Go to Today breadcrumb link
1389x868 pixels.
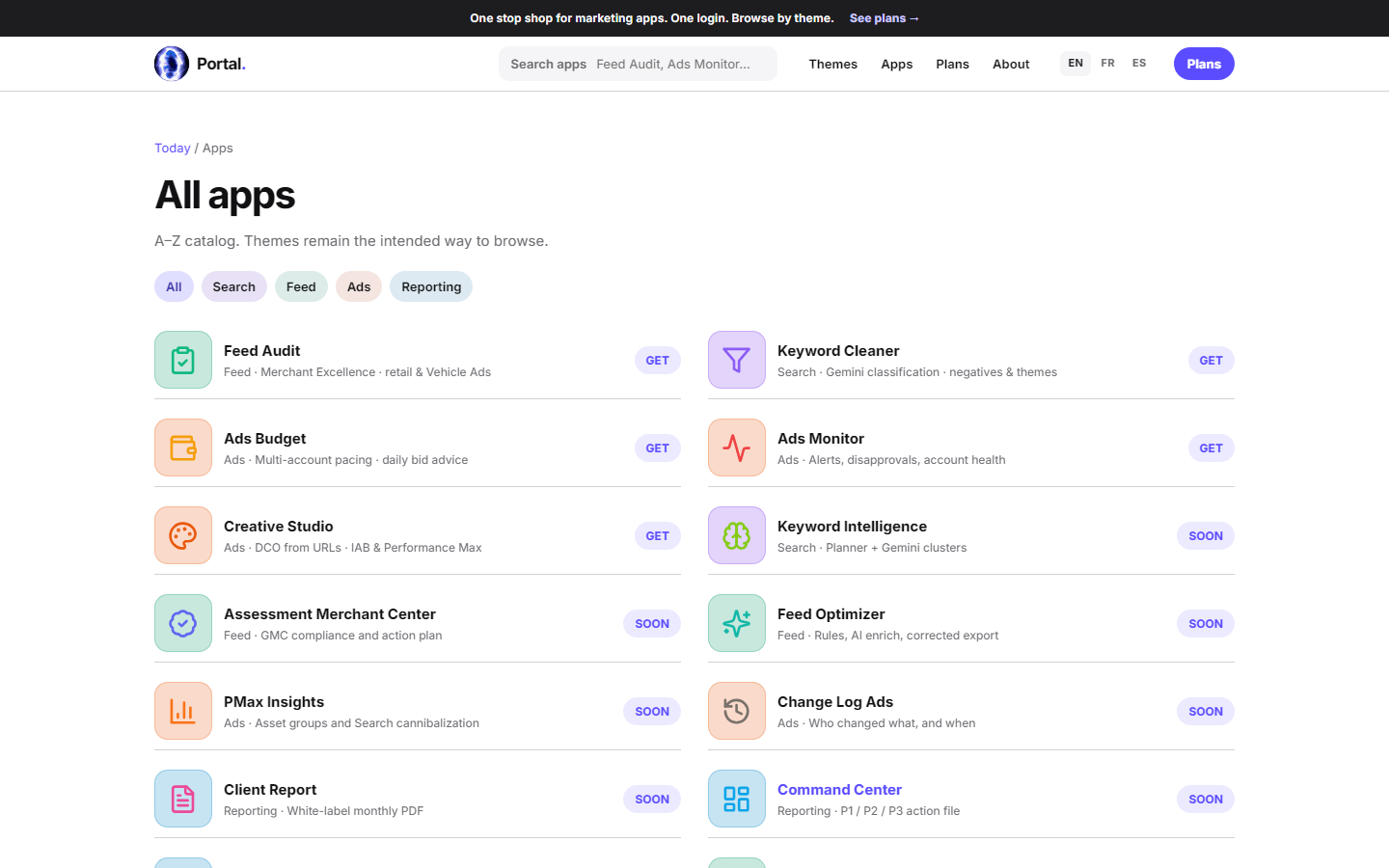tap(173, 148)
